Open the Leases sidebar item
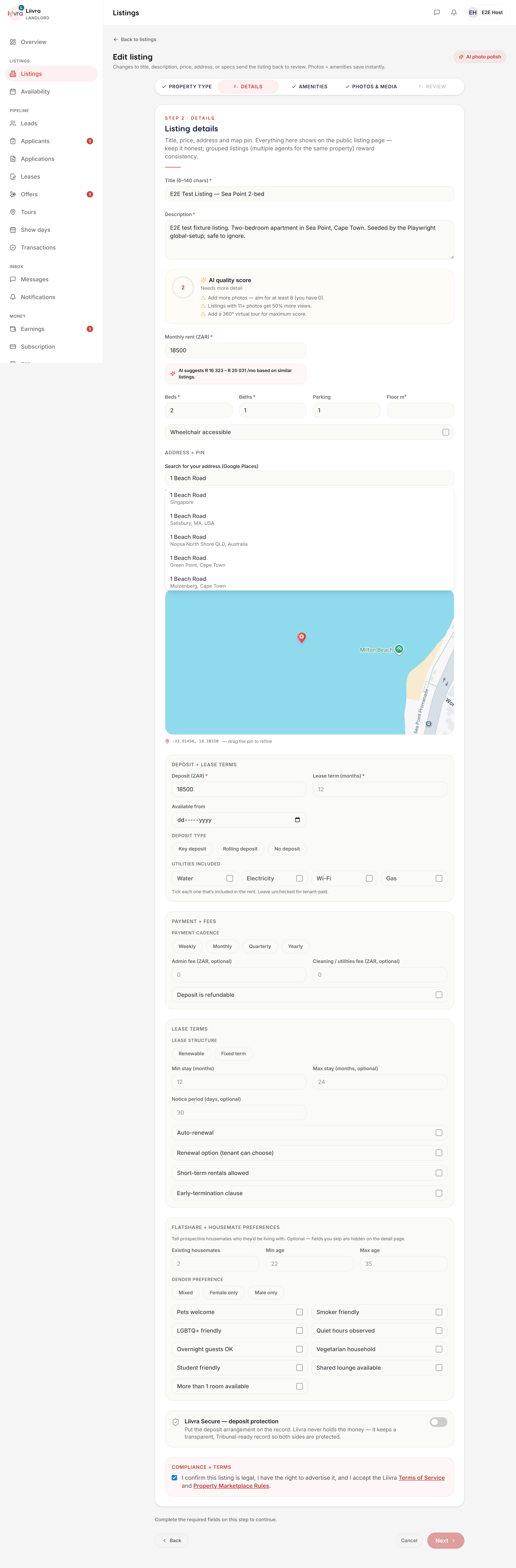The height and width of the screenshot is (1568, 516). (51, 177)
